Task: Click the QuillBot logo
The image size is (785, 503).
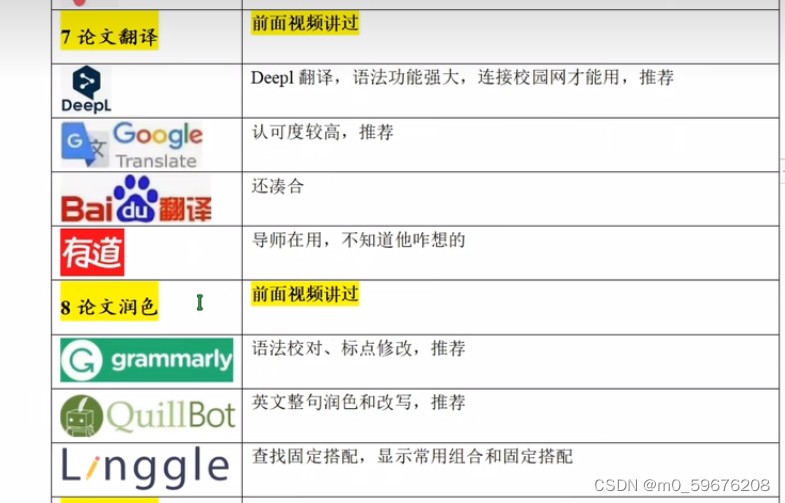Action: tap(148, 415)
